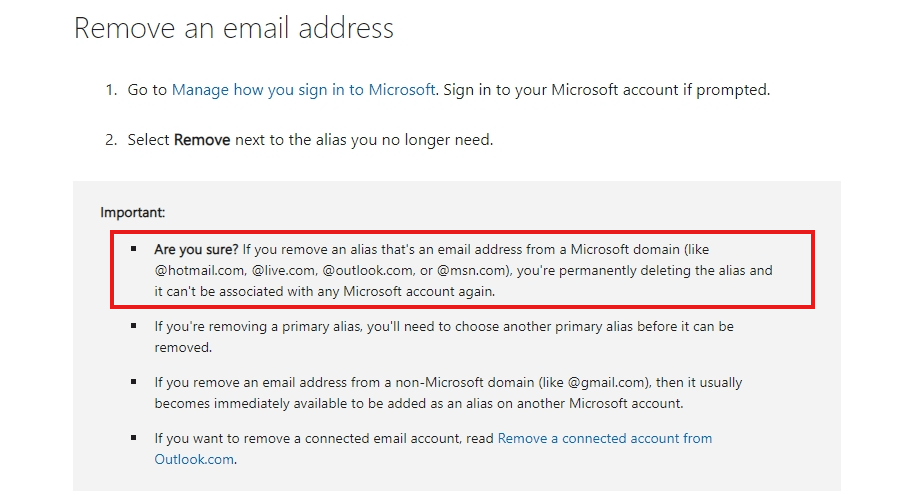Click the @msn.com text in the highlighted note
Screen dimensions: 910x495
(x=471, y=270)
